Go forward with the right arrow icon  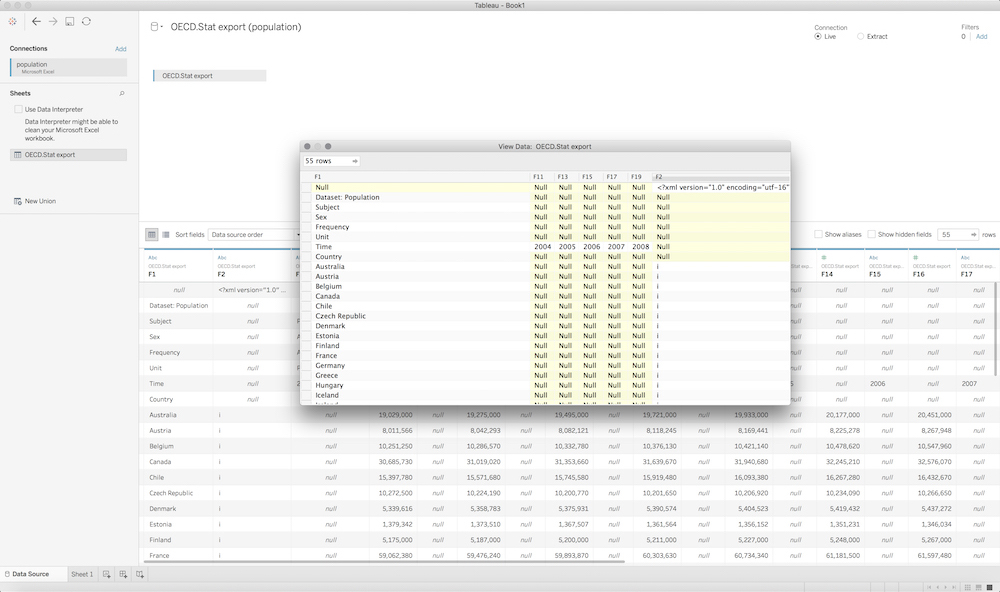53,21
